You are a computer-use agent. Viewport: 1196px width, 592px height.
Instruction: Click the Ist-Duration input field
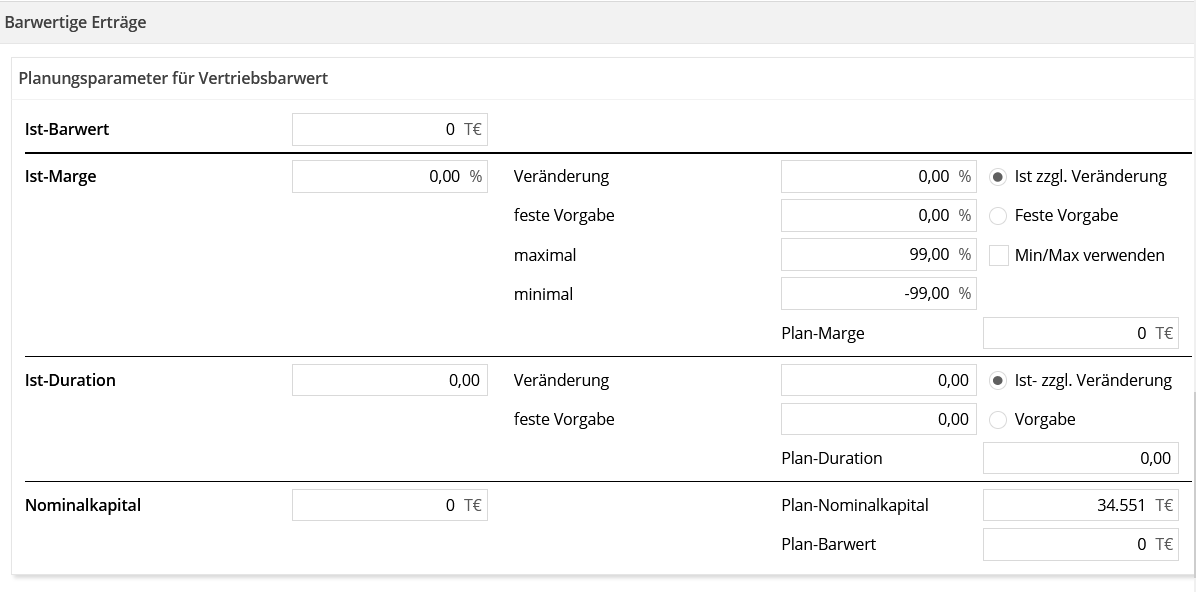point(390,380)
